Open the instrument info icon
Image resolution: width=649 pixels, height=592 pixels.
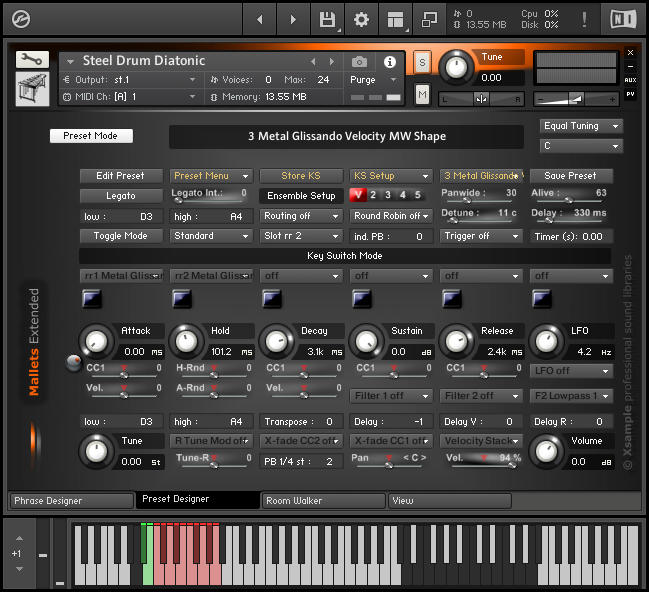[x=389, y=62]
